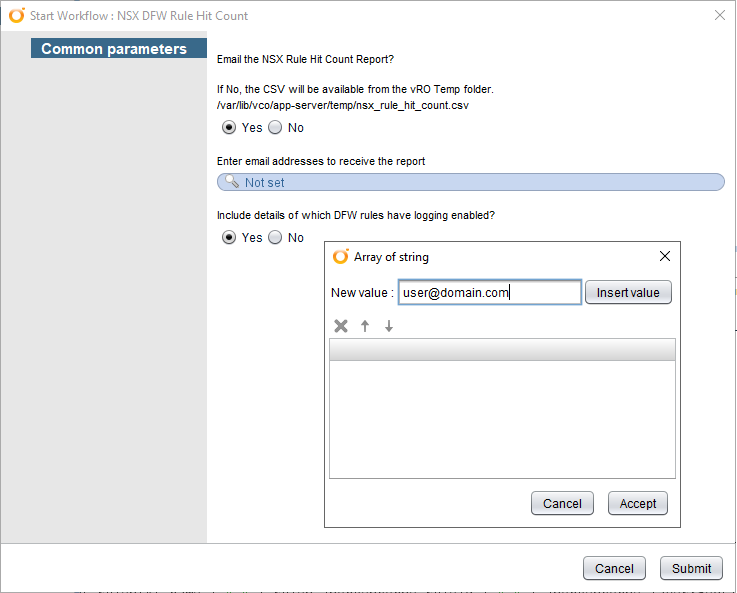This screenshot has width=737, height=593.
Task: Click the magnifier icon in Not set field
Action: (x=232, y=181)
